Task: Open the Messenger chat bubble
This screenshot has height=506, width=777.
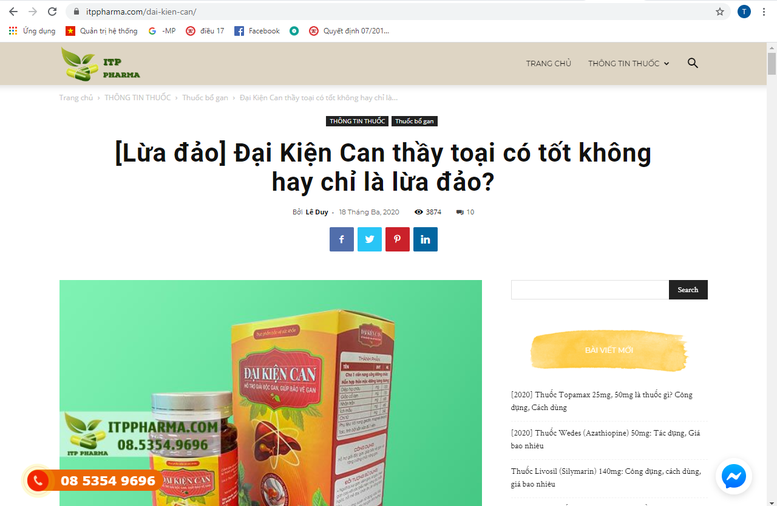Action: (733, 476)
